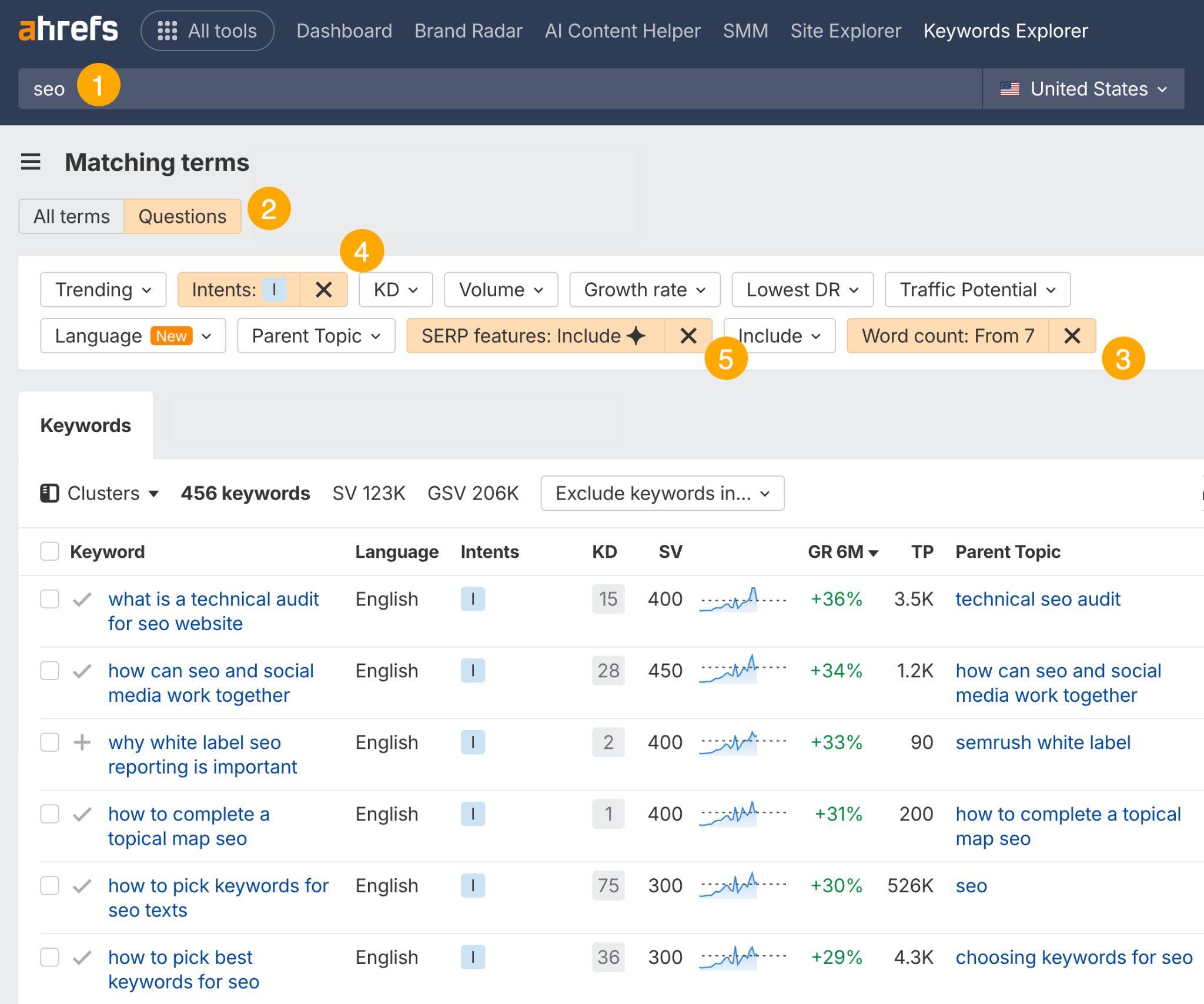Click the ahrefs logo
The image size is (1204, 1004).
tap(68, 29)
